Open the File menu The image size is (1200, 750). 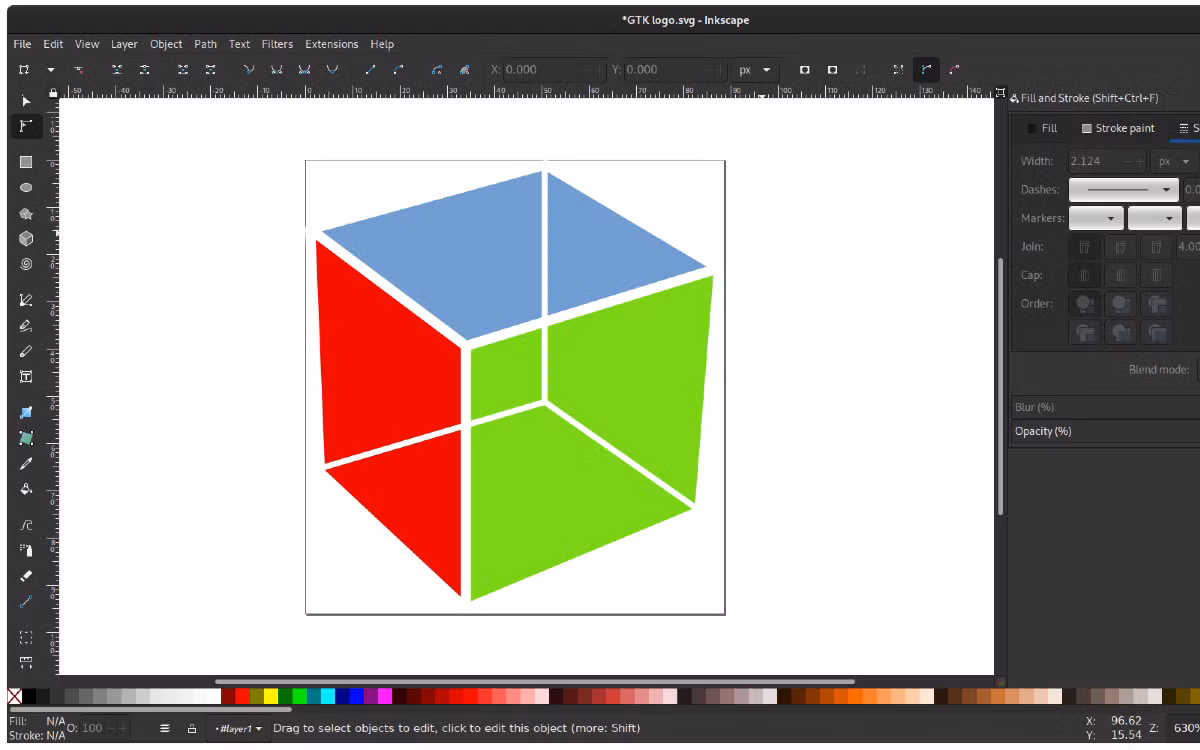coord(22,44)
